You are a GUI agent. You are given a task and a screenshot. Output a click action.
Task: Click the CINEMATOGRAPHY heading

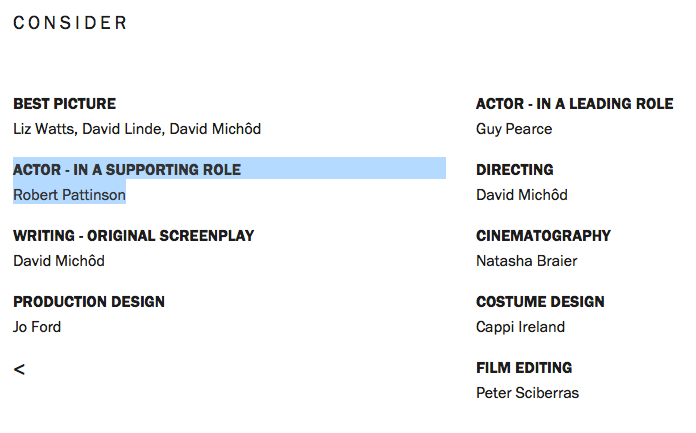tap(544, 235)
